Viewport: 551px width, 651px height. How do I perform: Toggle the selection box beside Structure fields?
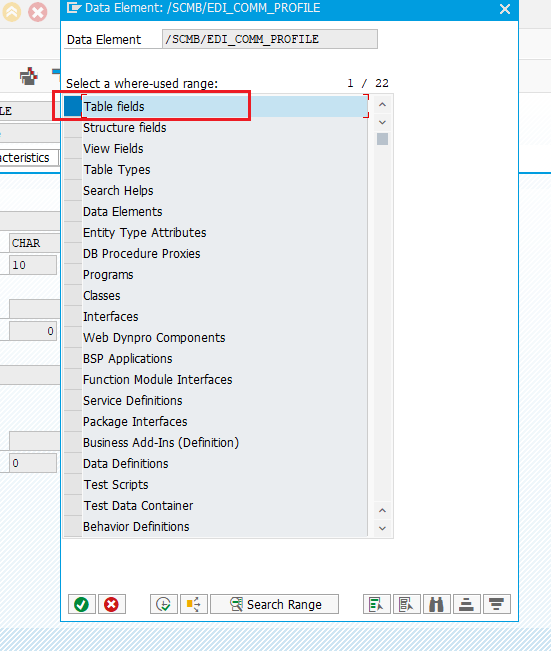[x=73, y=127]
